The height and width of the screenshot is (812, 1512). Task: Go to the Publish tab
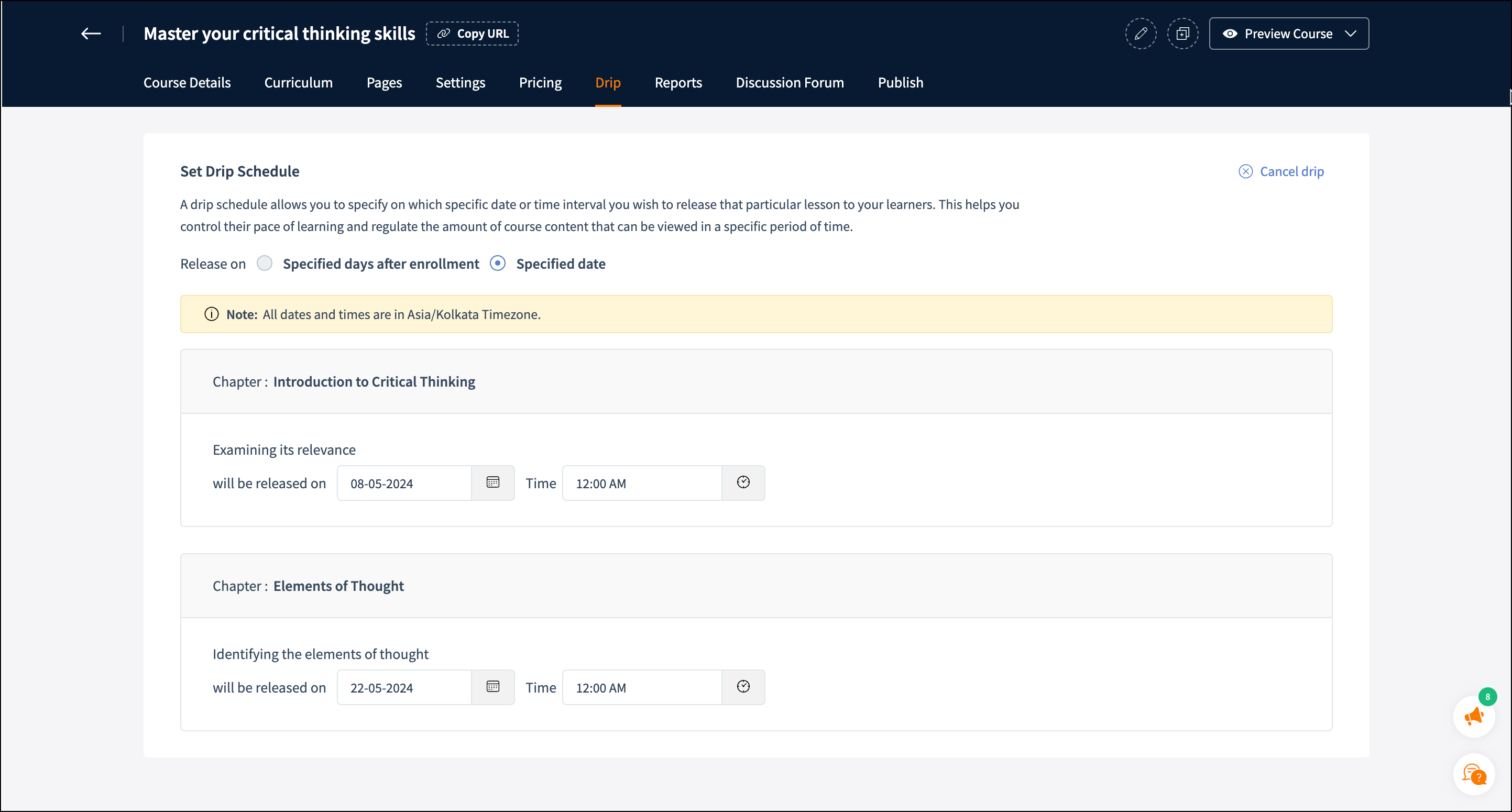coord(901,83)
